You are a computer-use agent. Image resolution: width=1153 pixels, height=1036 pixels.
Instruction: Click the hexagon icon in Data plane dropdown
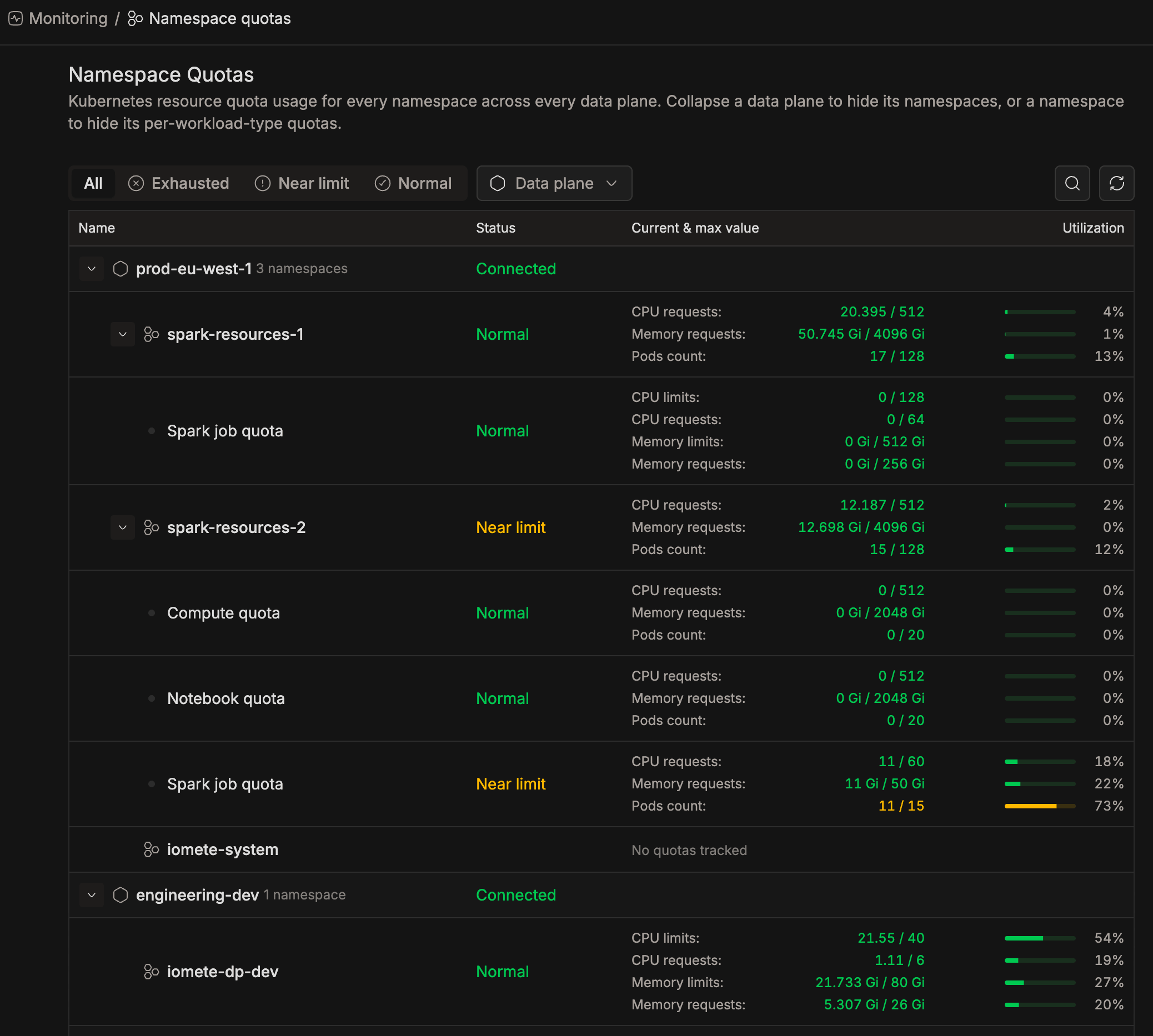(x=498, y=183)
